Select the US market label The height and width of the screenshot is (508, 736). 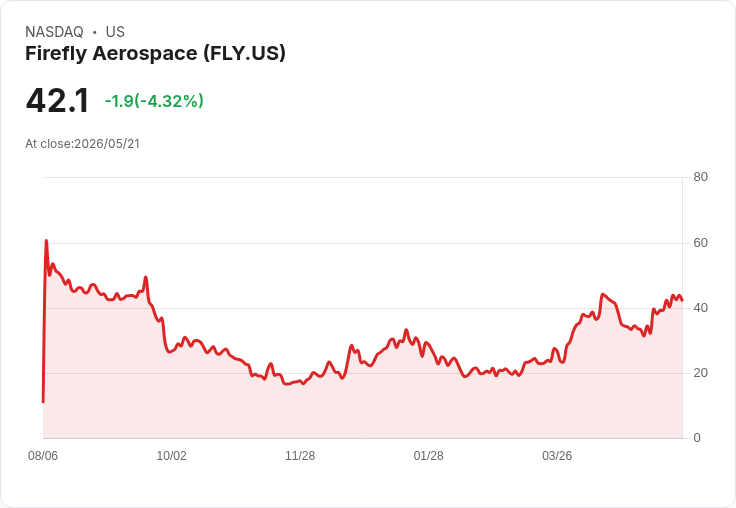pos(115,32)
